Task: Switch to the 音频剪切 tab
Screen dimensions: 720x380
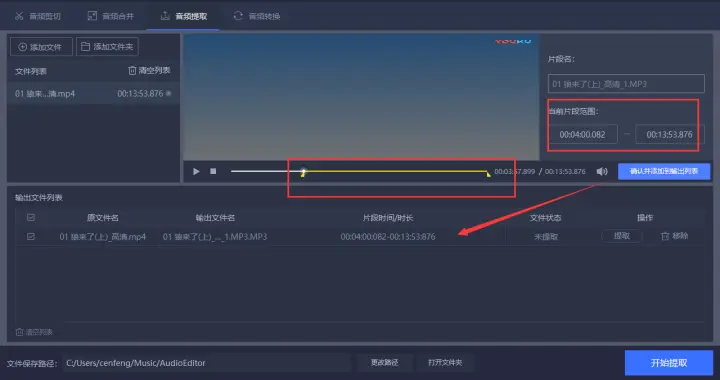Action: (38, 16)
